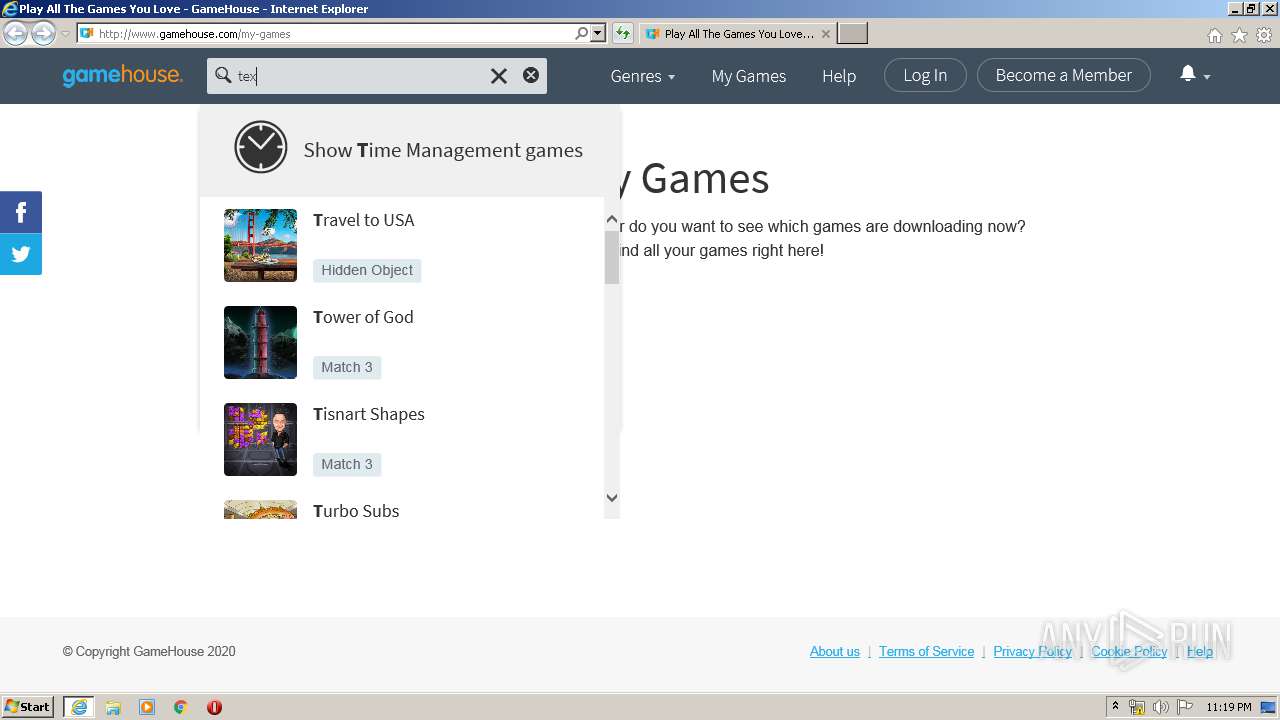
Task: Clear search text with the X icon
Action: 498,76
